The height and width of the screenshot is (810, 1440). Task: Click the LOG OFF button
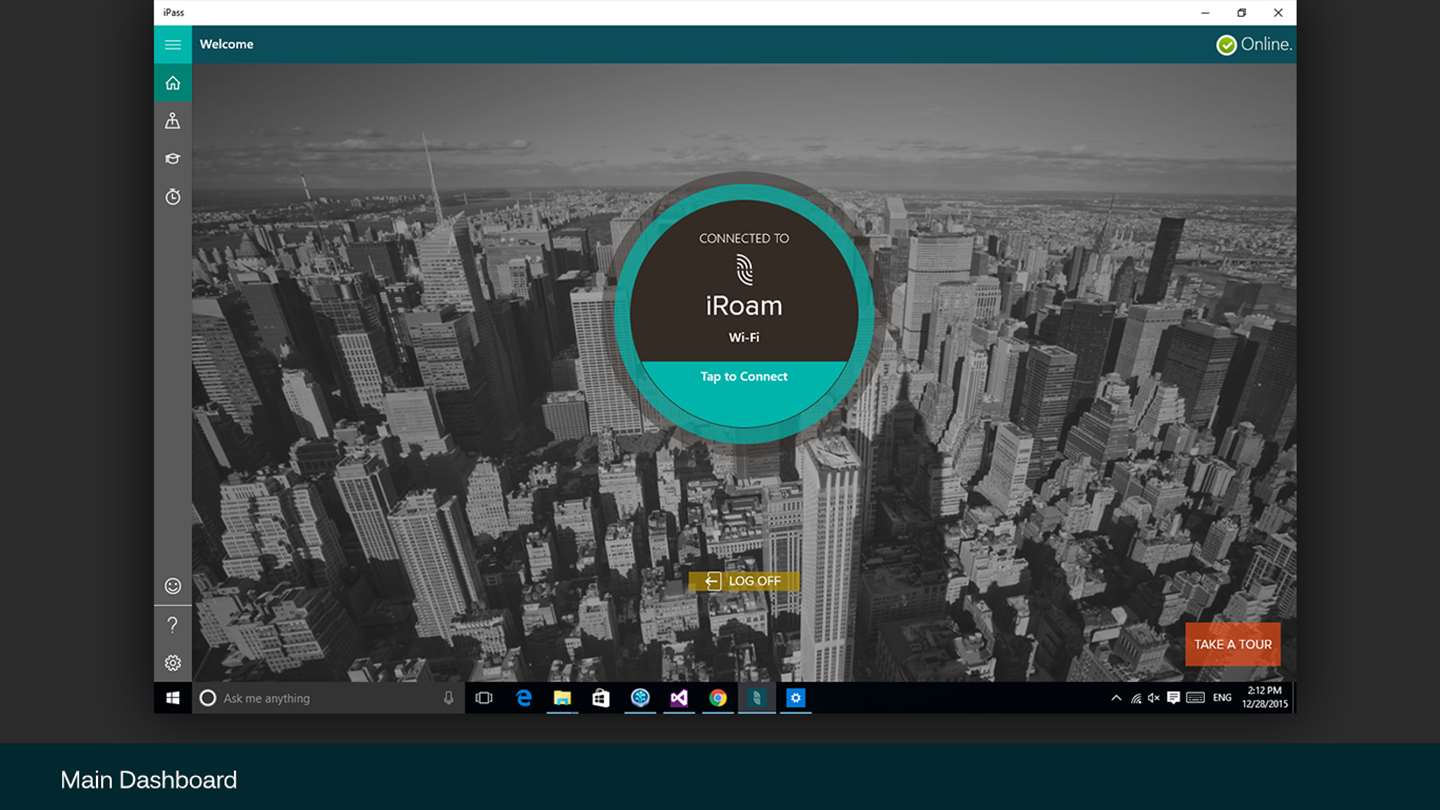744,581
